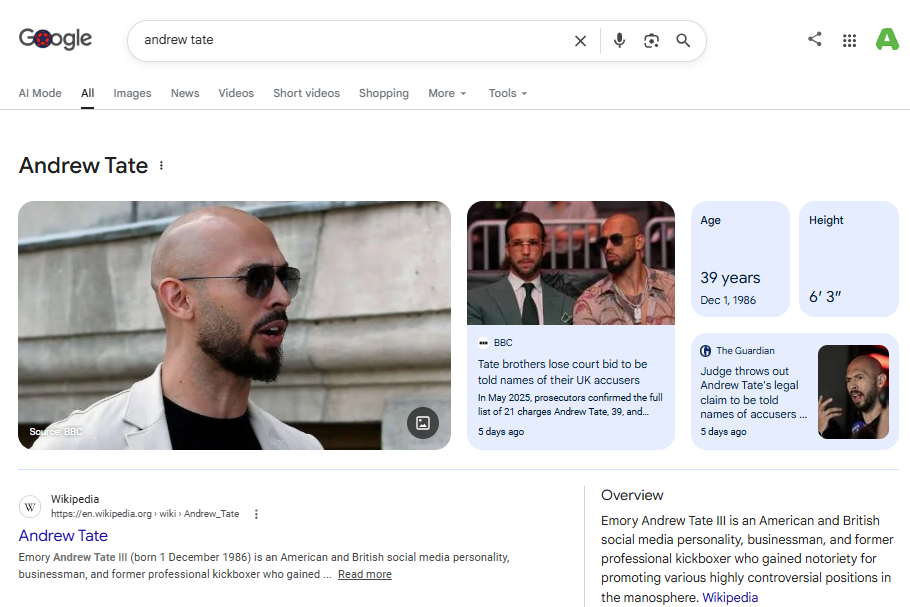Click Read more in the Wikipedia snippet
This screenshot has height=607, width=910.
(364, 574)
